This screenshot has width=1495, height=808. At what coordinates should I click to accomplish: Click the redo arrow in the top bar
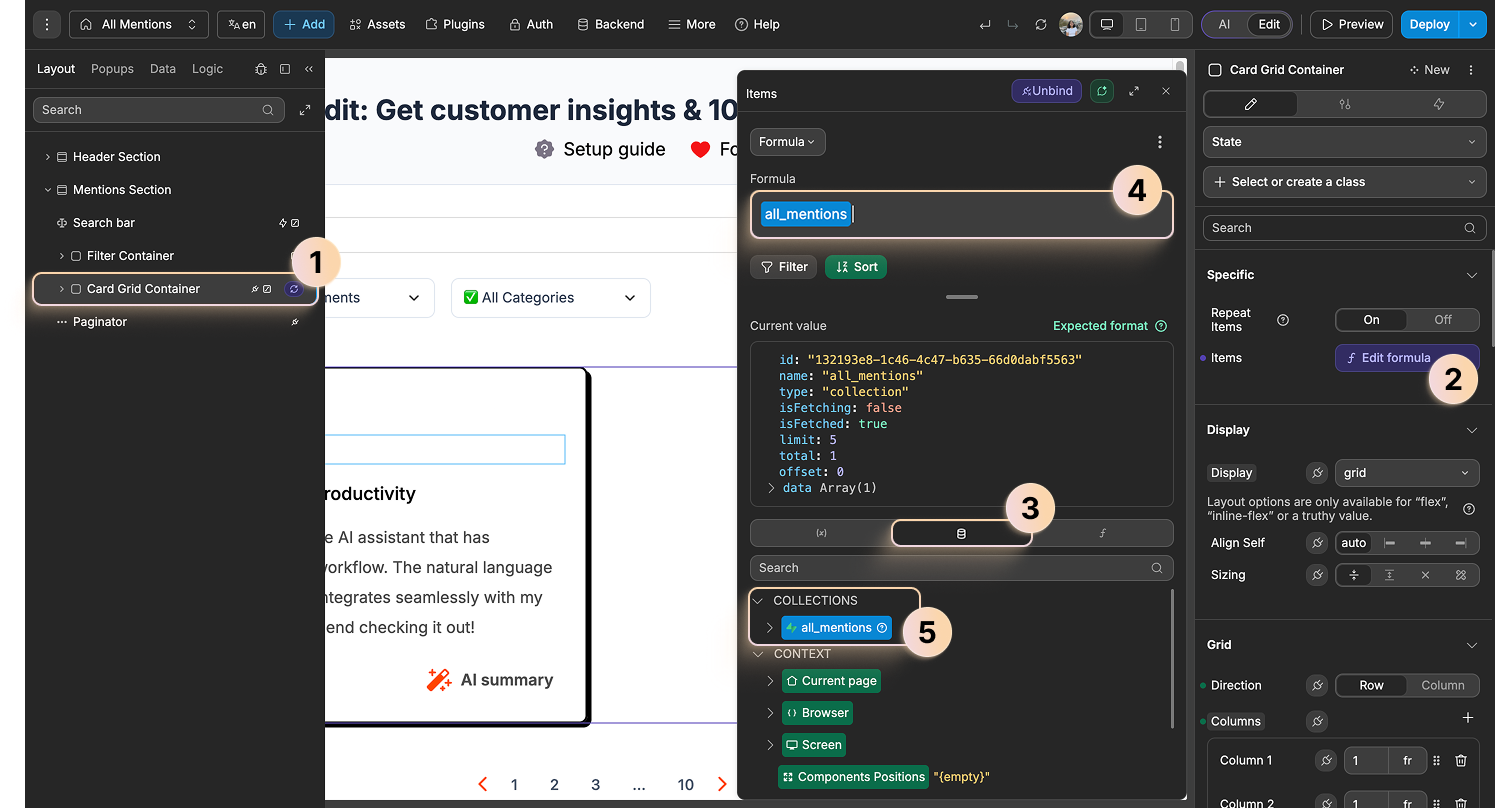point(1013,24)
